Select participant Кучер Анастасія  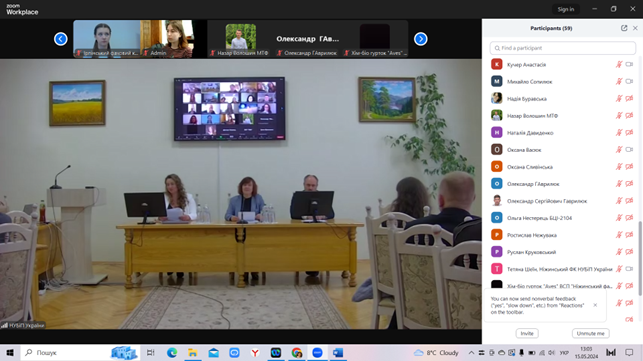pos(563,64)
